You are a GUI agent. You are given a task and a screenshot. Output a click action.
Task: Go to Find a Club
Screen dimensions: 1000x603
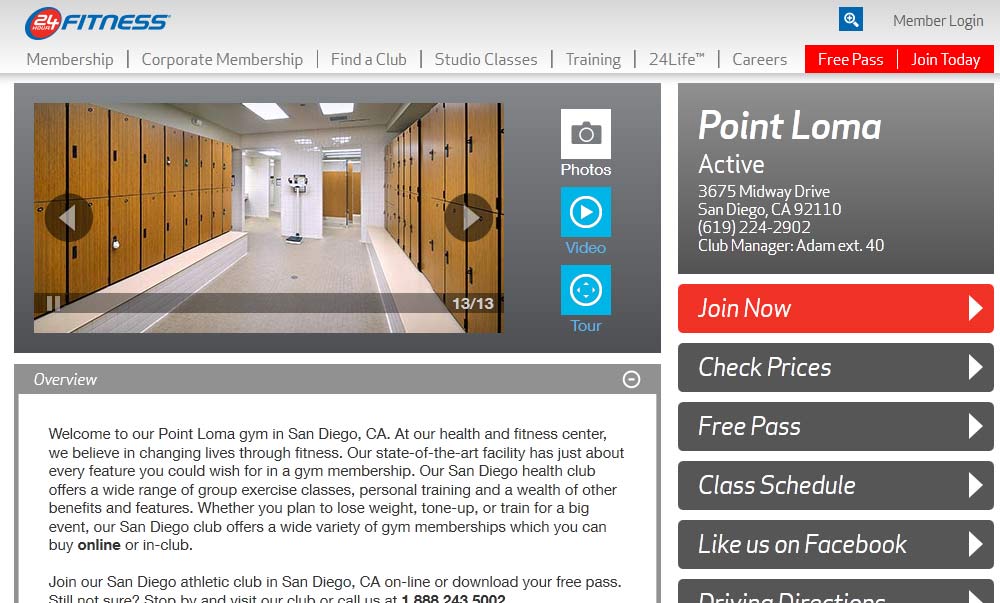tap(369, 59)
